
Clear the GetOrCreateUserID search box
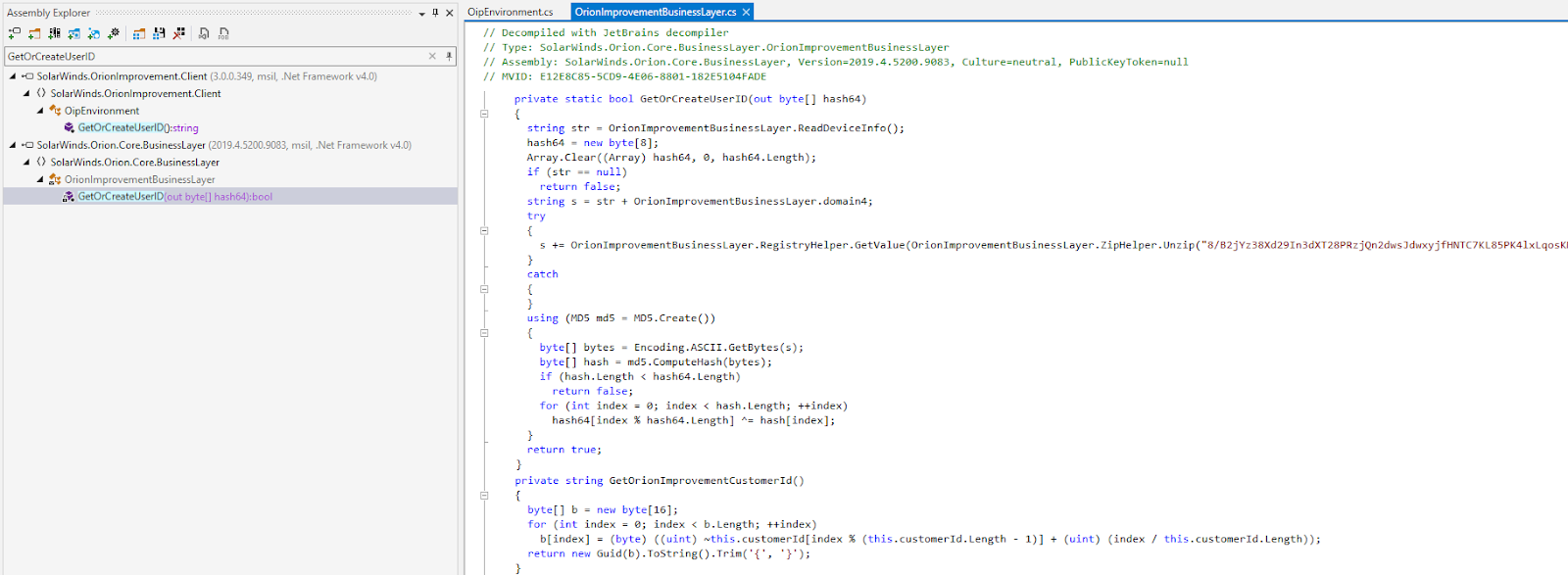tap(432, 56)
